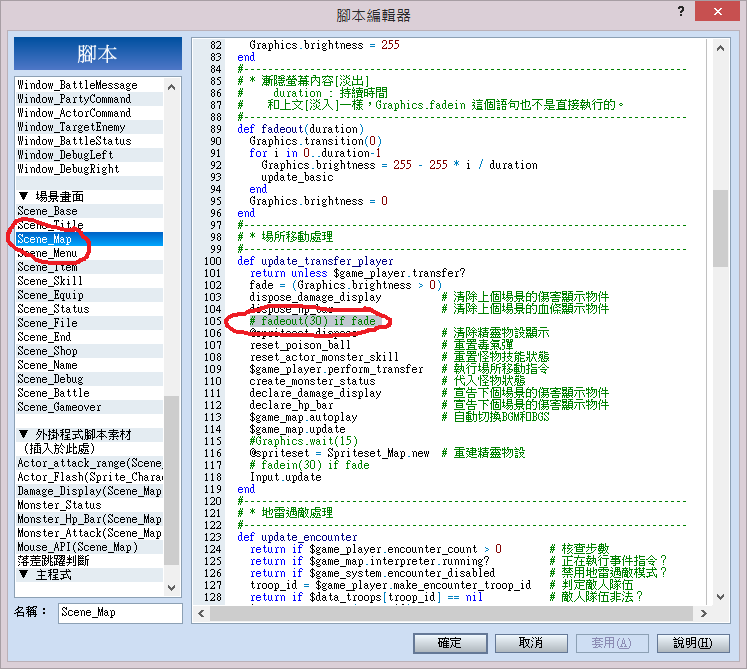Select Scene_Name script
This screenshot has height=669, width=747.
tap(90, 365)
